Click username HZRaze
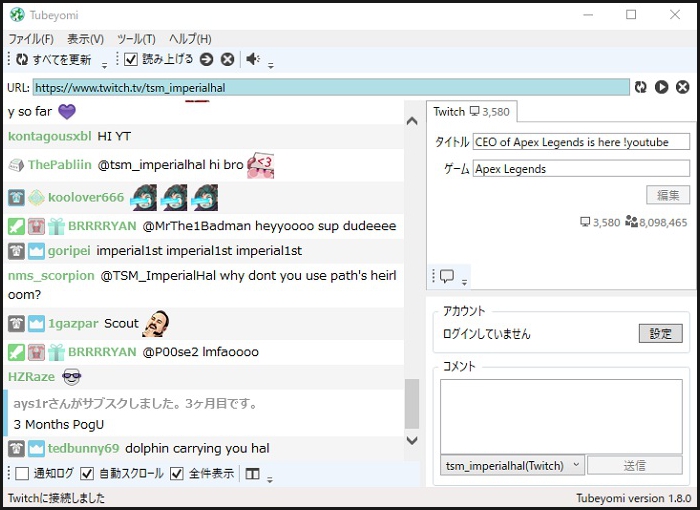 click(31, 377)
